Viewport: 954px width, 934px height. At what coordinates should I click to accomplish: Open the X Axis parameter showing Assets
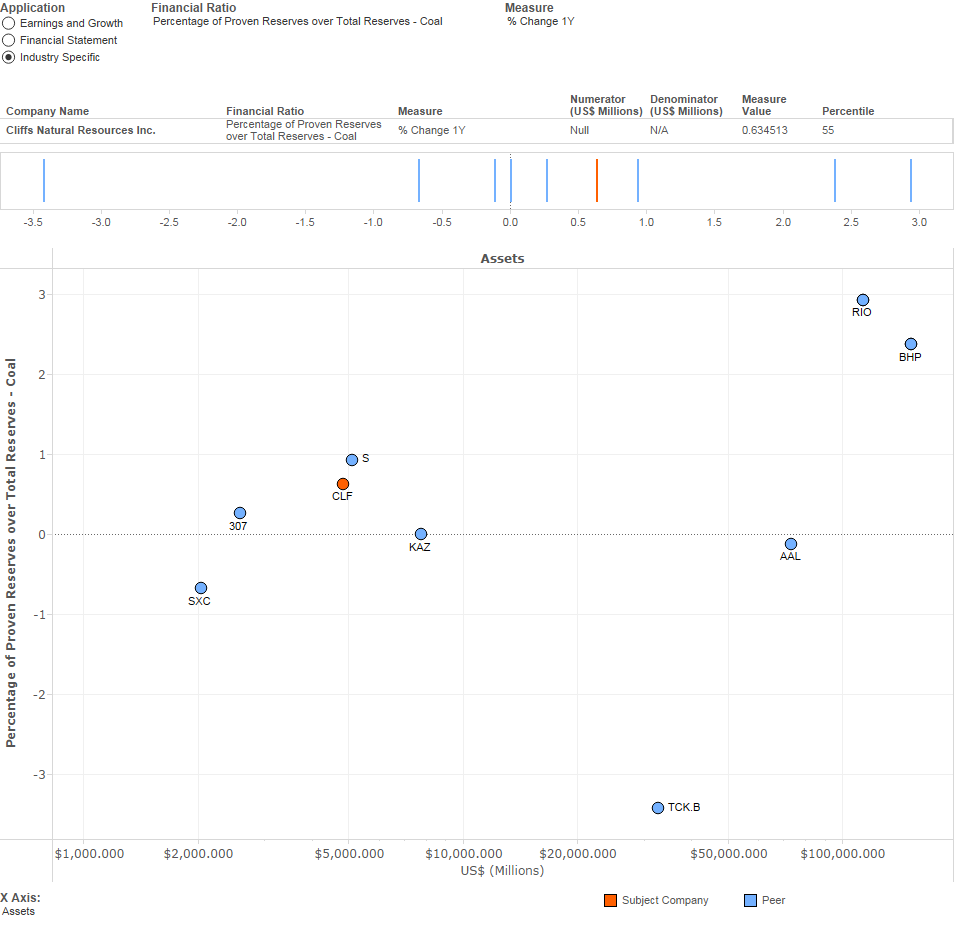(18, 911)
